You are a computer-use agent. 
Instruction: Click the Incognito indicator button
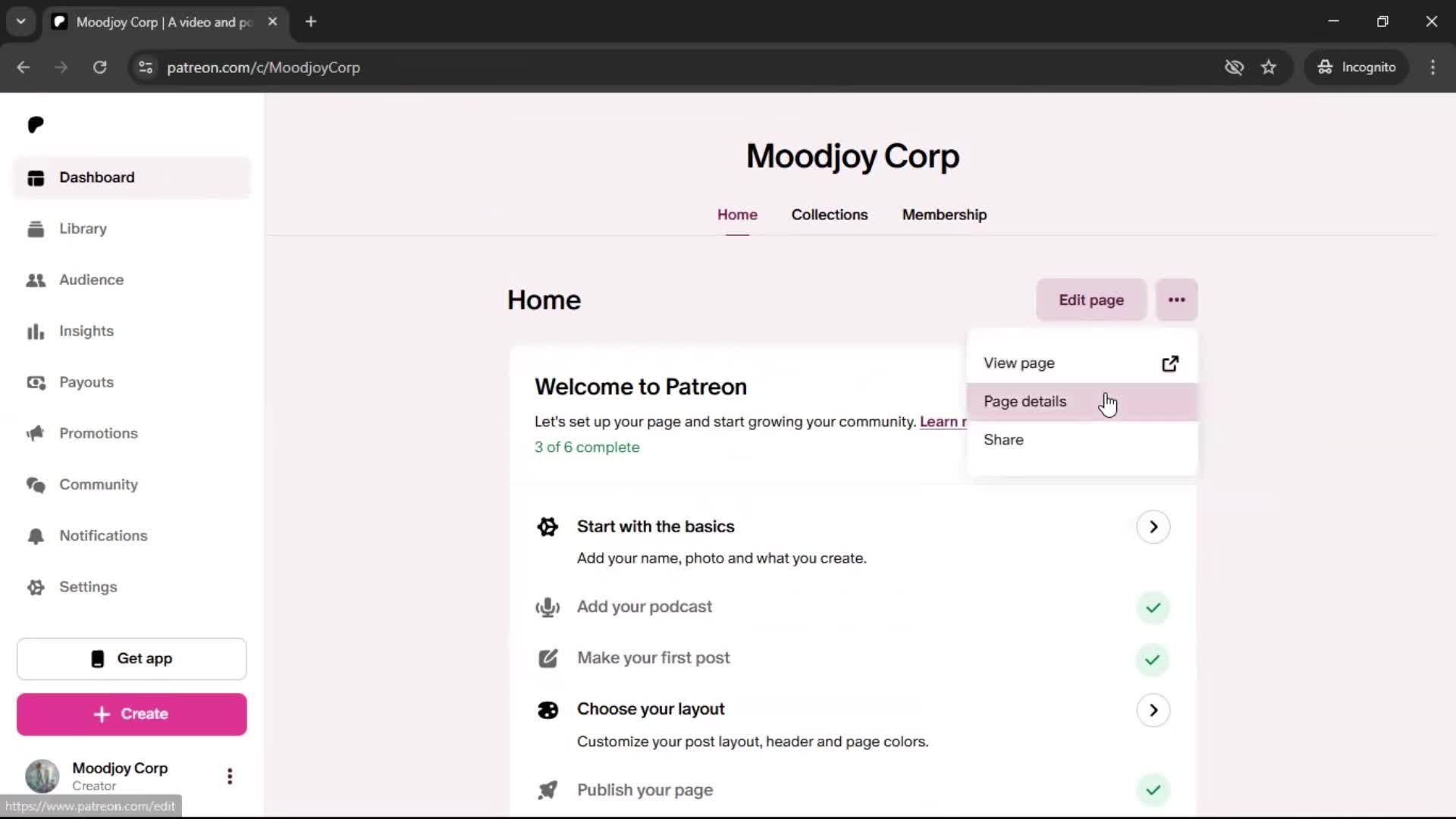(x=1356, y=67)
